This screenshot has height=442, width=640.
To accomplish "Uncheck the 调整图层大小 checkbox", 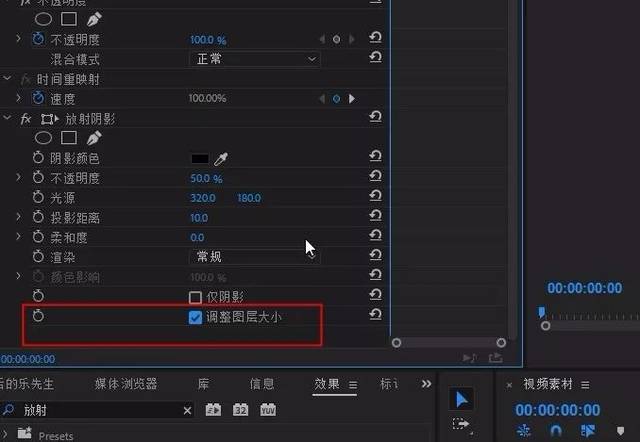I will pyautogui.click(x=195, y=317).
